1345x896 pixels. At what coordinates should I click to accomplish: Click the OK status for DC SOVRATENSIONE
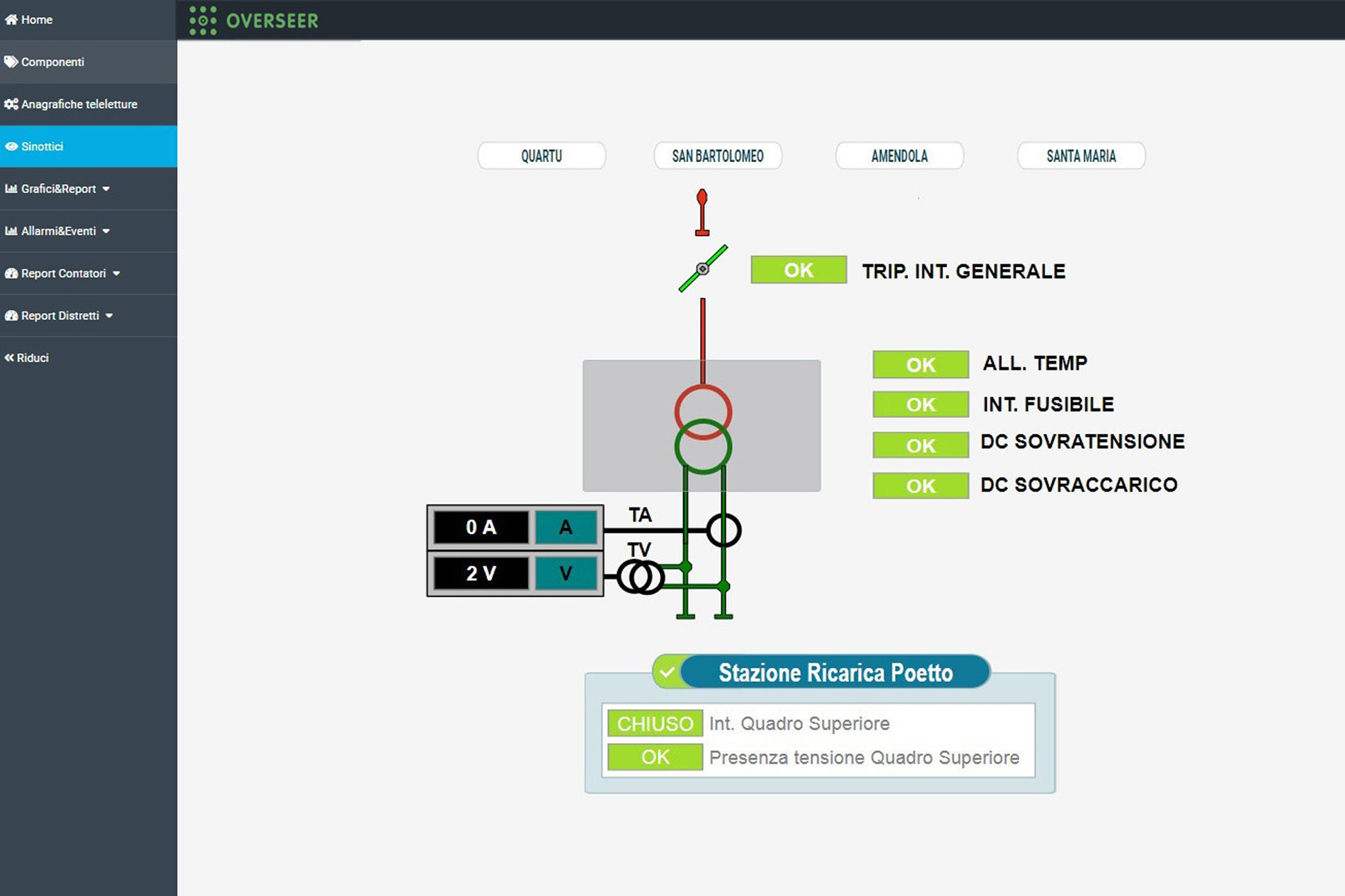(x=921, y=445)
